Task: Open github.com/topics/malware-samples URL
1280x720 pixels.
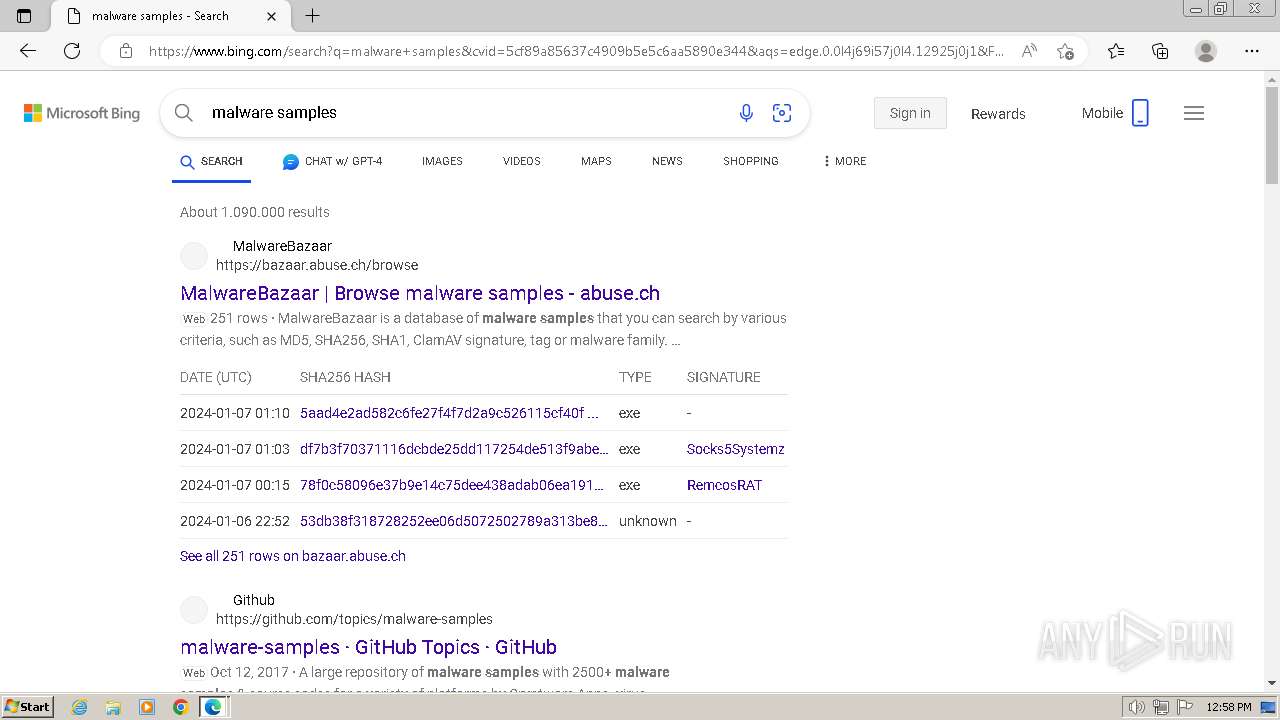Action: 354,619
